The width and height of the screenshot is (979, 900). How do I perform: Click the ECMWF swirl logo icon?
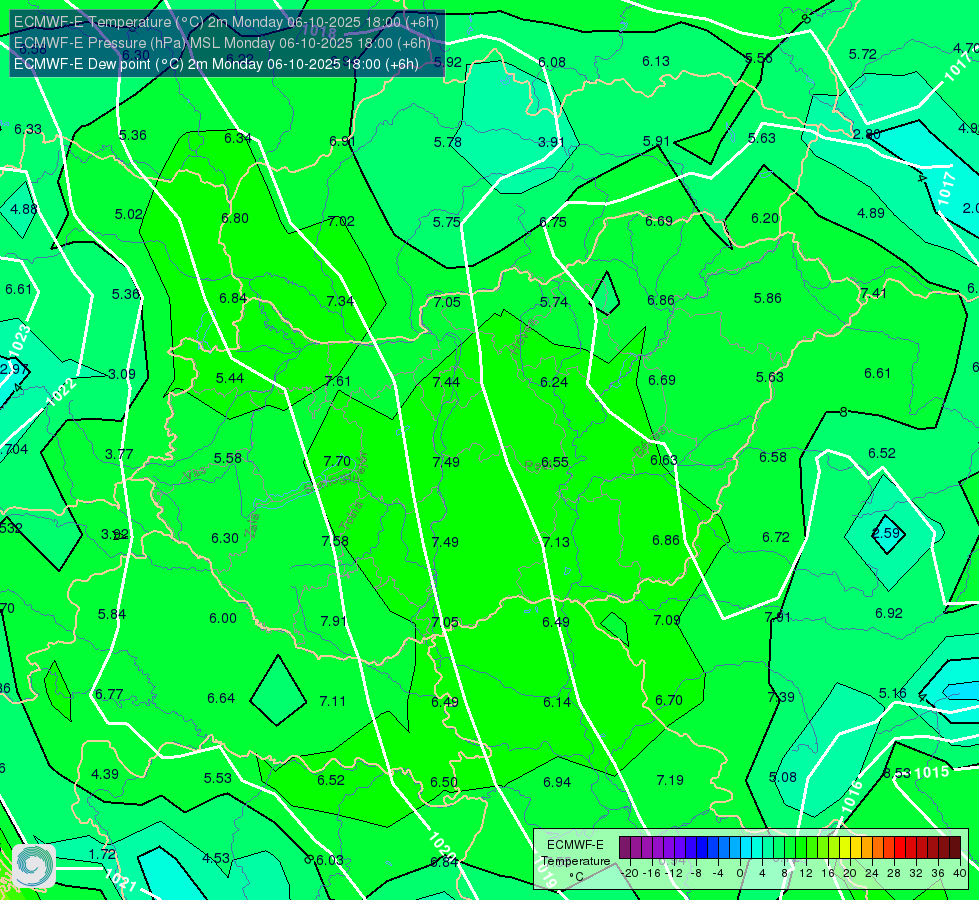click(x=34, y=866)
